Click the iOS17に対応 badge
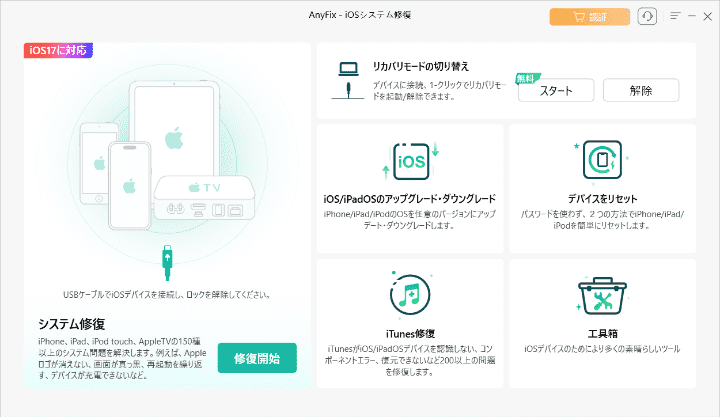The image size is (720, 417). pos(58,50)
